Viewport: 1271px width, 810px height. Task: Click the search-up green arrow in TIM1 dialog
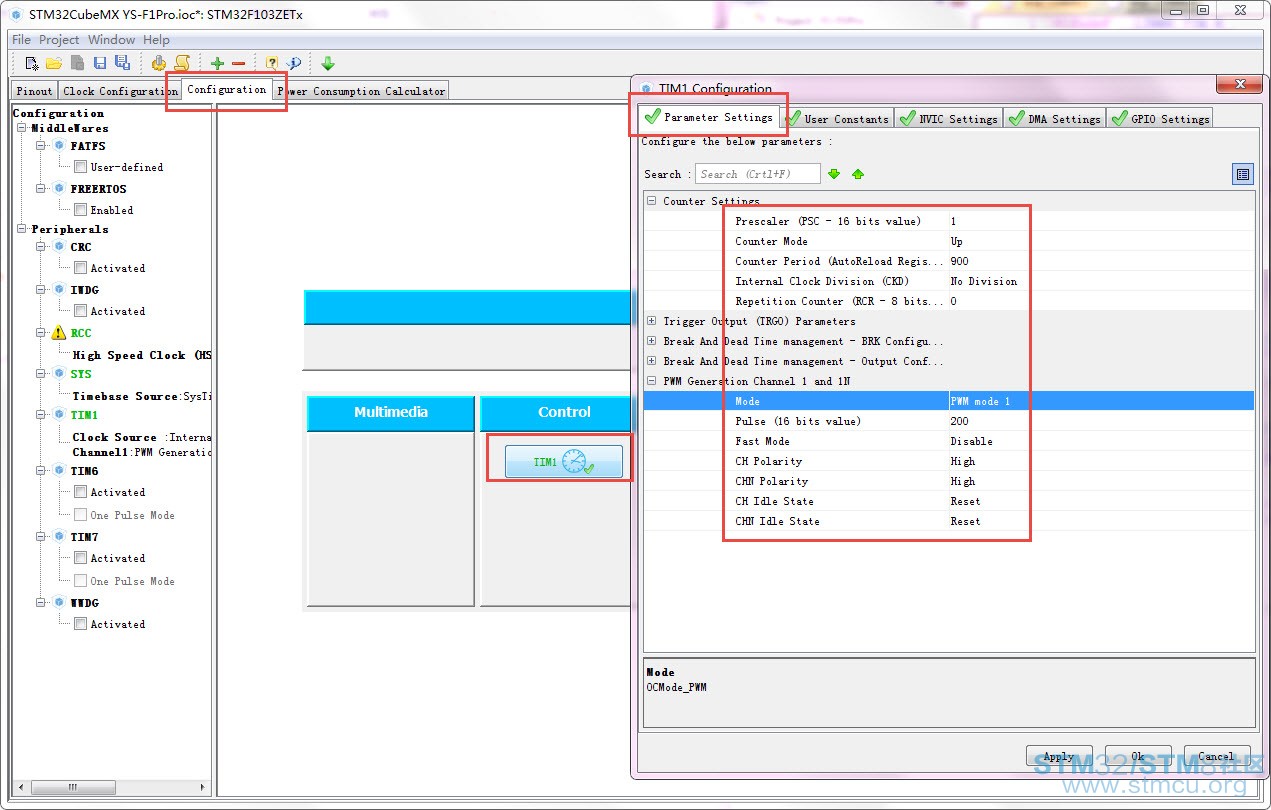point(857,174)
